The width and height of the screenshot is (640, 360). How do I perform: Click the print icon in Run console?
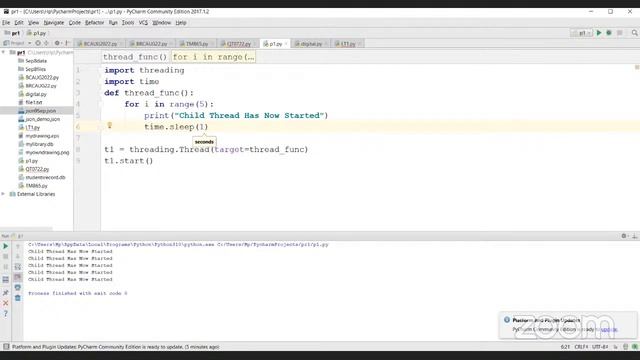(x=18, y=288)
